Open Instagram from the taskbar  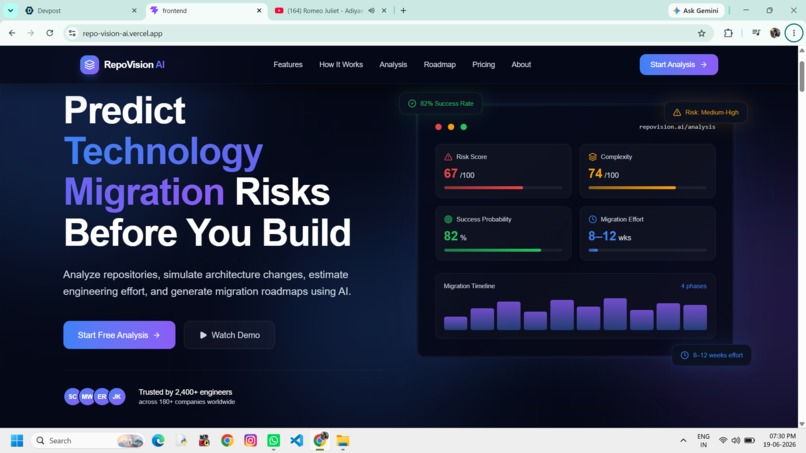250,441
